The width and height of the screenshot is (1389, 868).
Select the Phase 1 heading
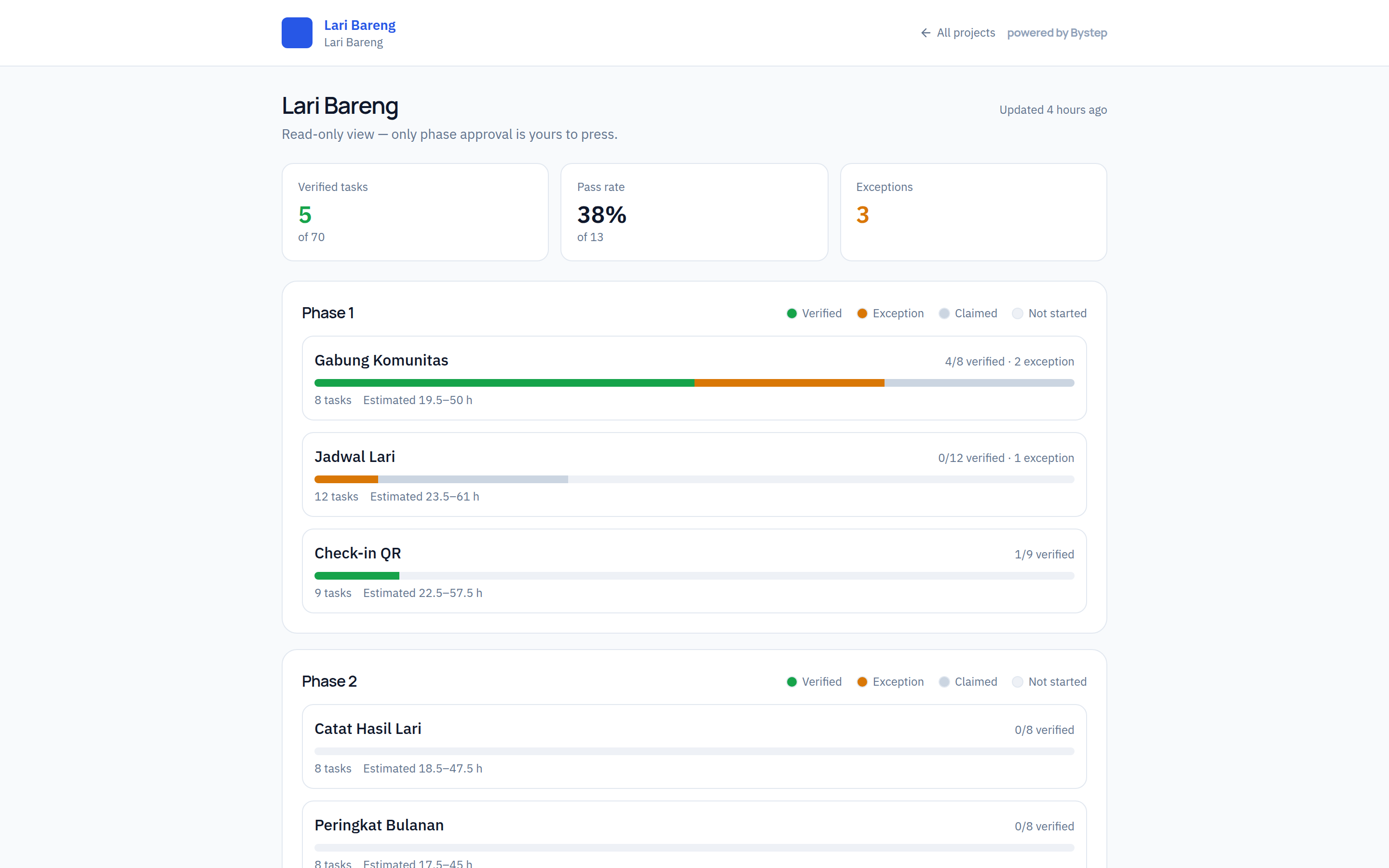(328, 313)
